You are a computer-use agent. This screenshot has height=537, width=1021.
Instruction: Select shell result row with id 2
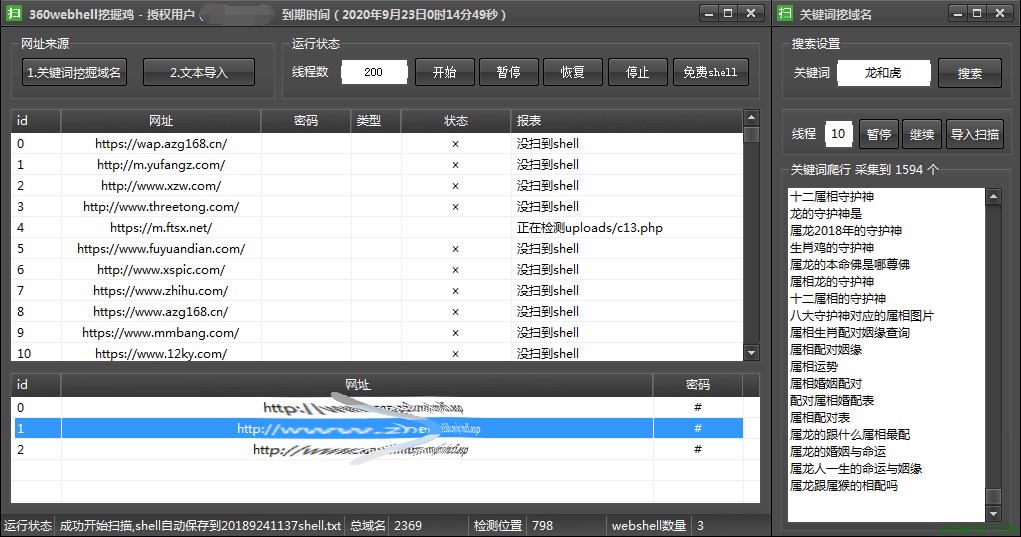pyautogui.click(x=377, y=449)
